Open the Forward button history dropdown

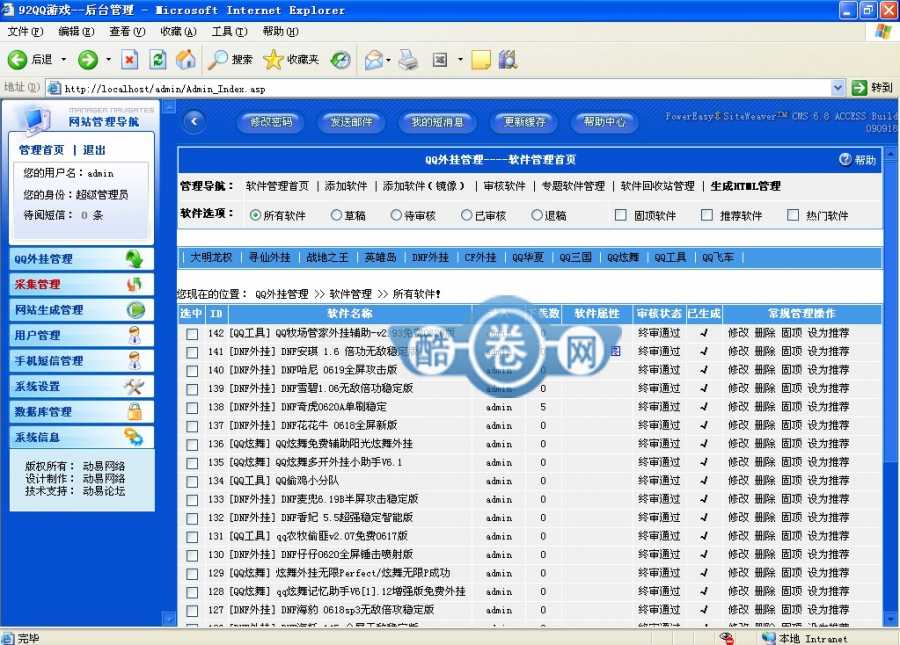pos(108,60)
